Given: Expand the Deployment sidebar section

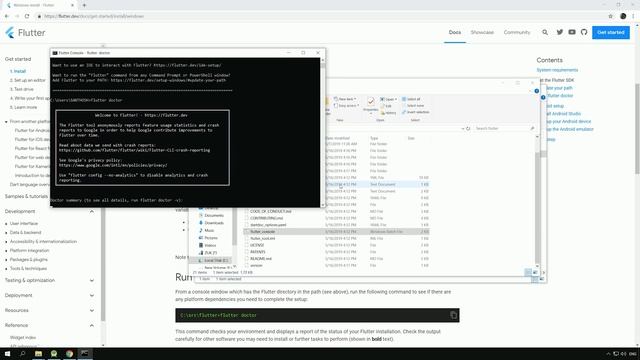Looking at the screenshot, I should click(91, 295).
